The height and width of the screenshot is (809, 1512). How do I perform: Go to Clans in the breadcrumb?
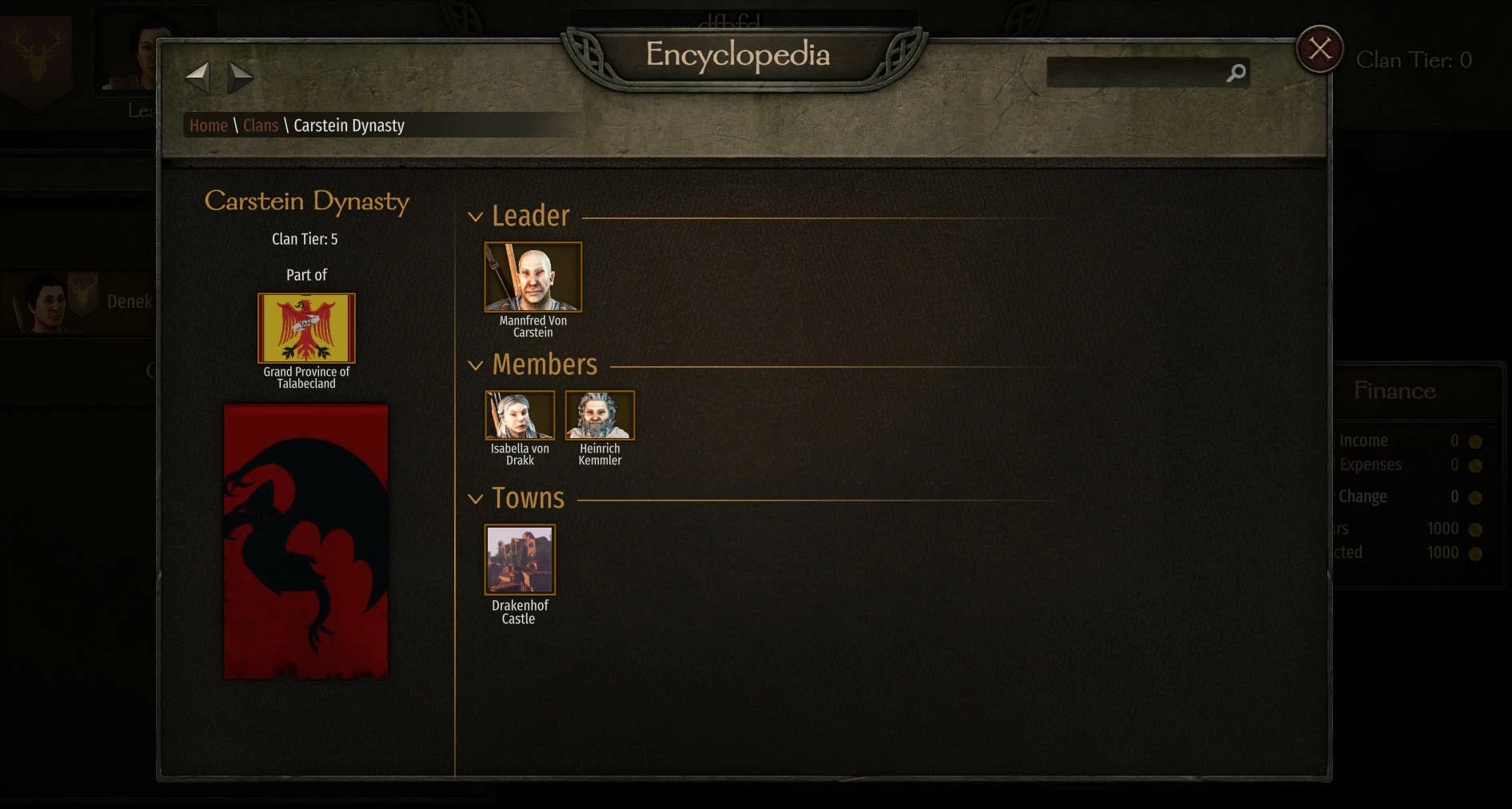pos(261,126)
